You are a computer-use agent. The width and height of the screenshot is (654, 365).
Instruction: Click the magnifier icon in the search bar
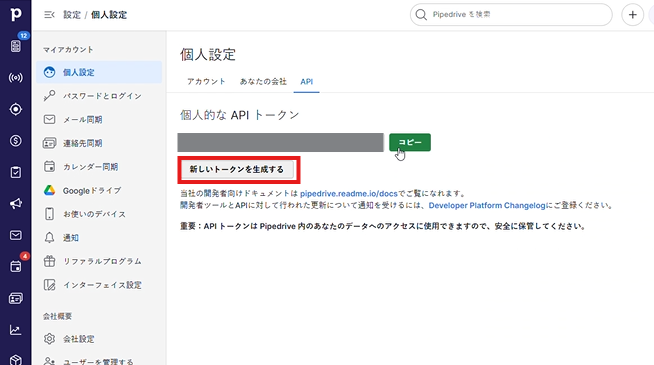pyautogui.click(x=421, y=15)
